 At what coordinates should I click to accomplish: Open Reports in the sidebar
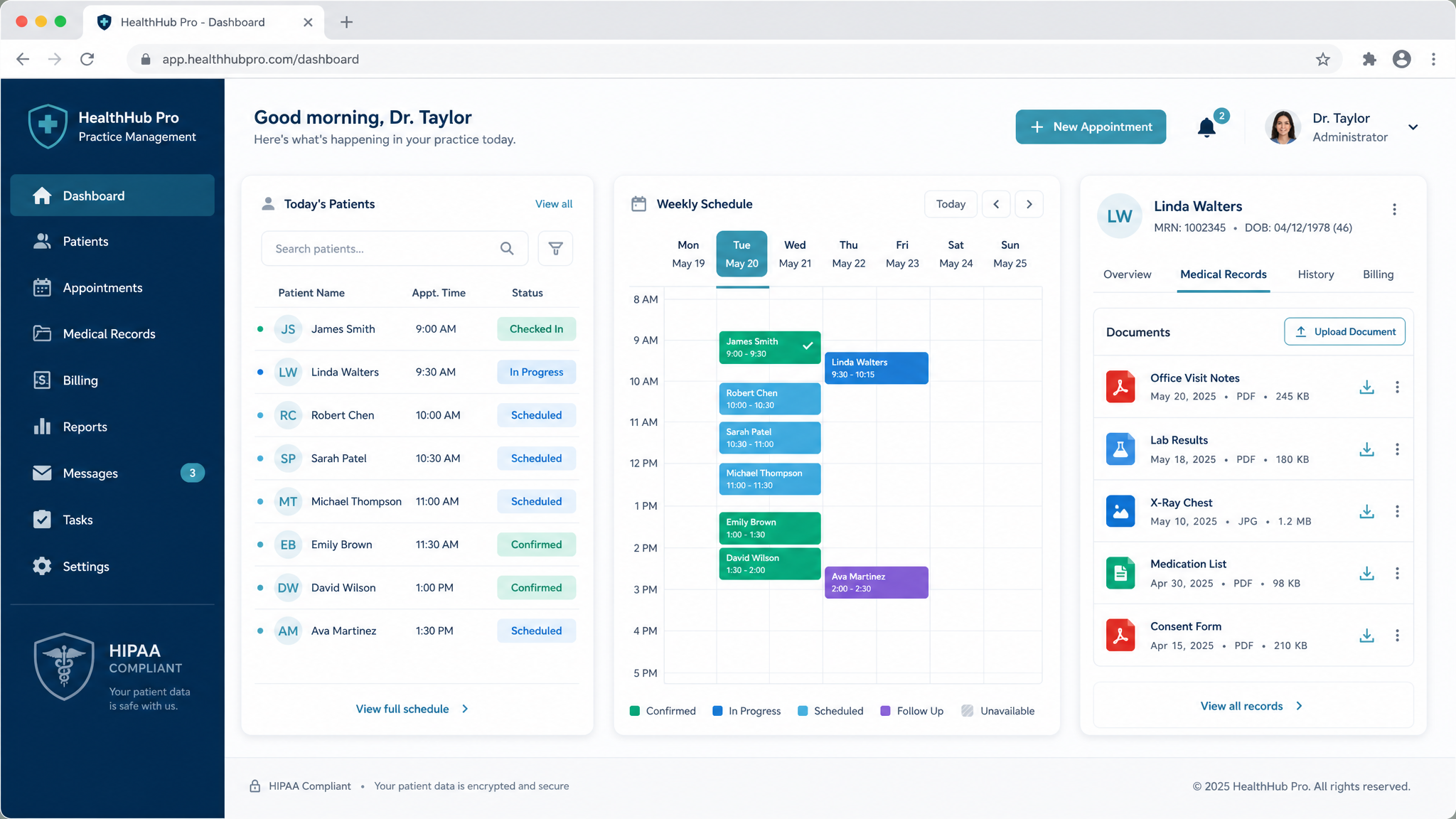pos(112,427)
